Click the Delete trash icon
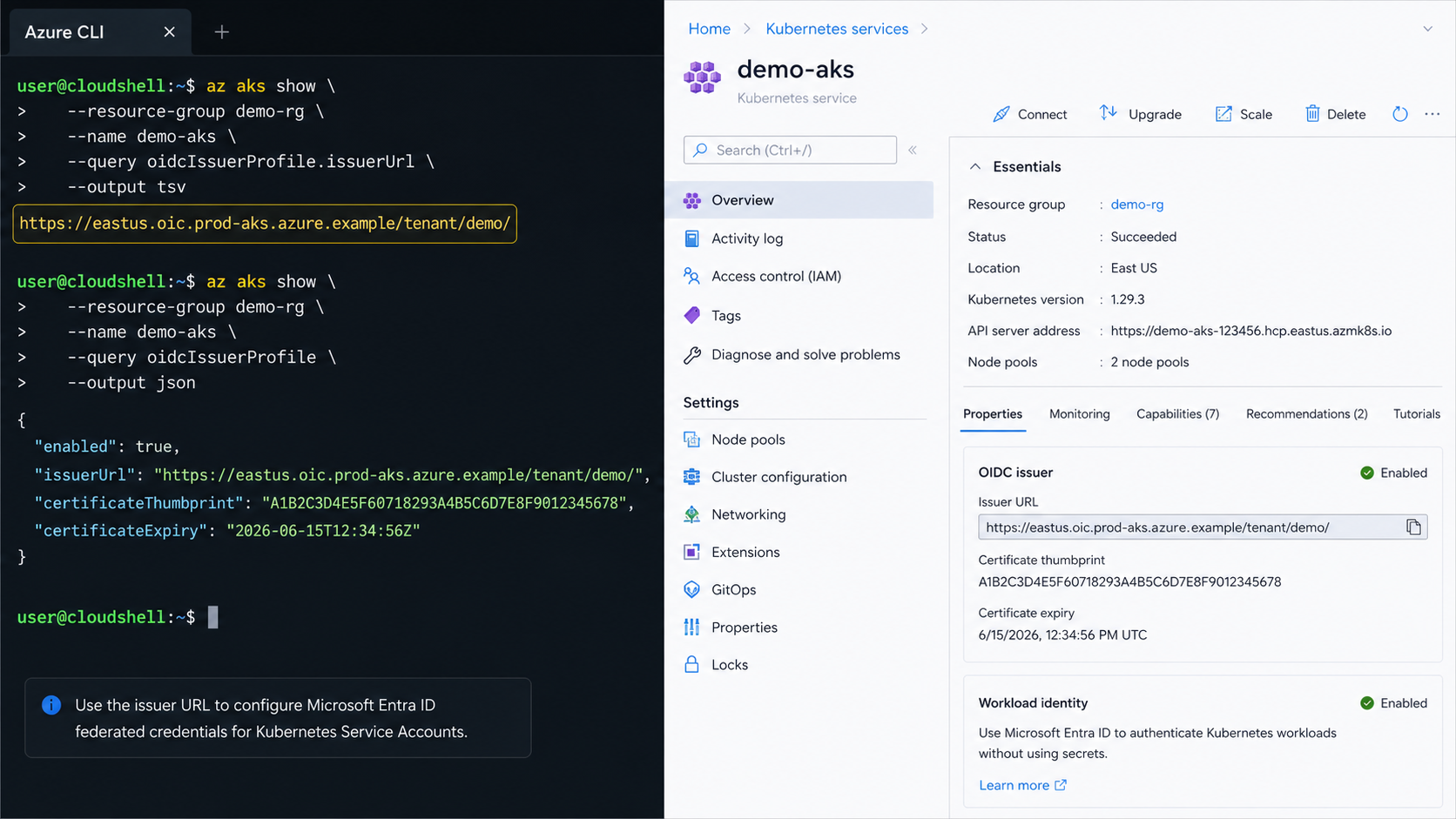1456x819 pixels. click(x=1312, y=113)
